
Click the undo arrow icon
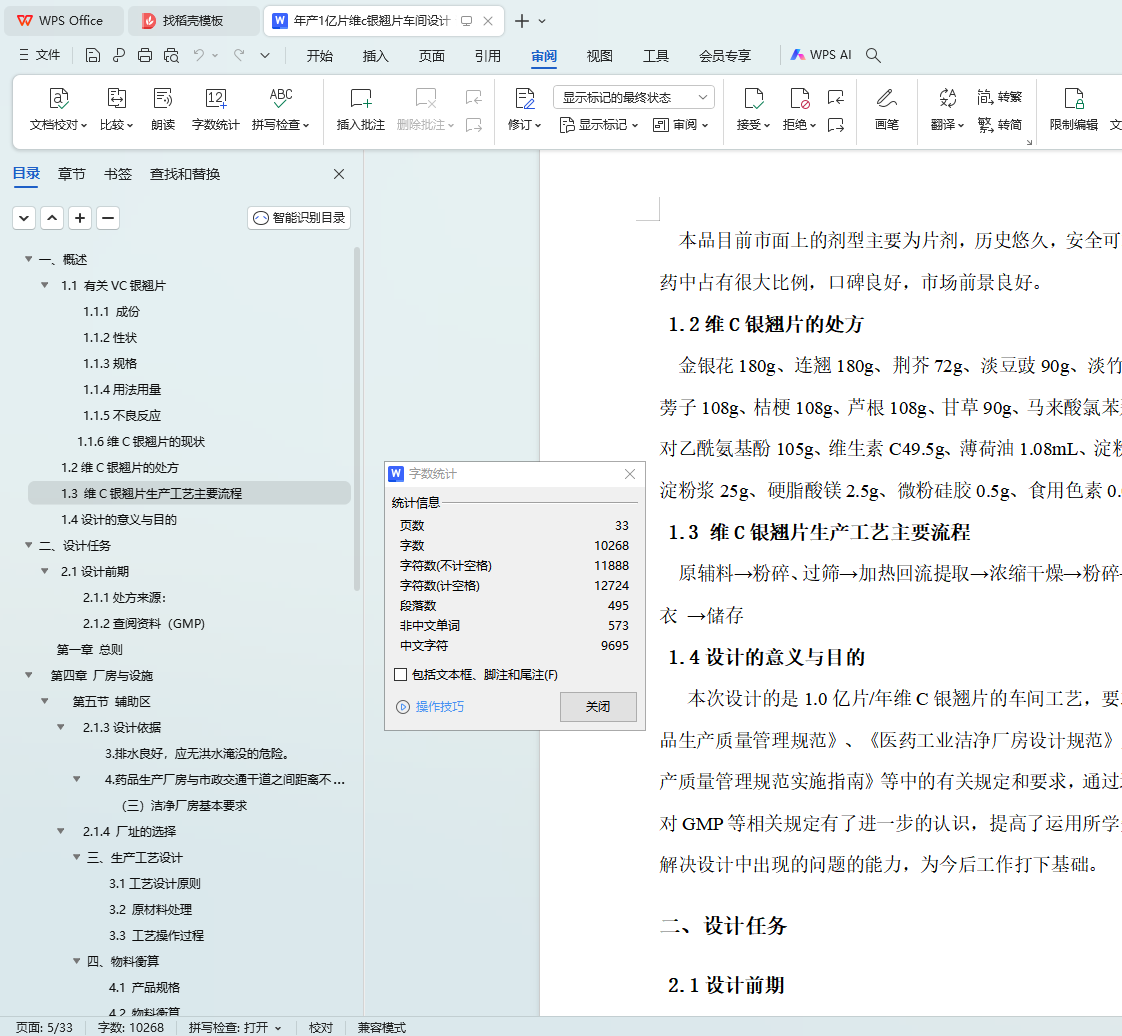(x=199, y=55)
